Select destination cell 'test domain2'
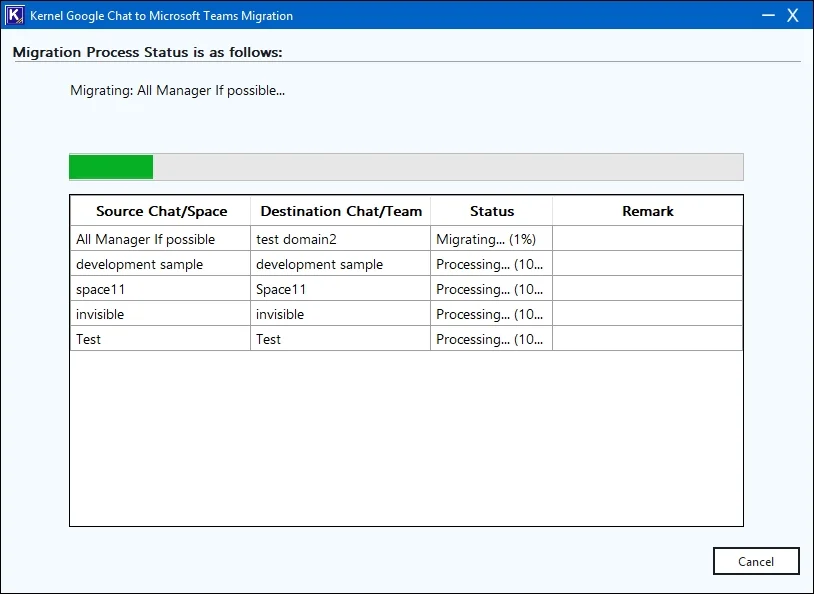The width and height of the screenshot is (814, 594). point(341,239)
